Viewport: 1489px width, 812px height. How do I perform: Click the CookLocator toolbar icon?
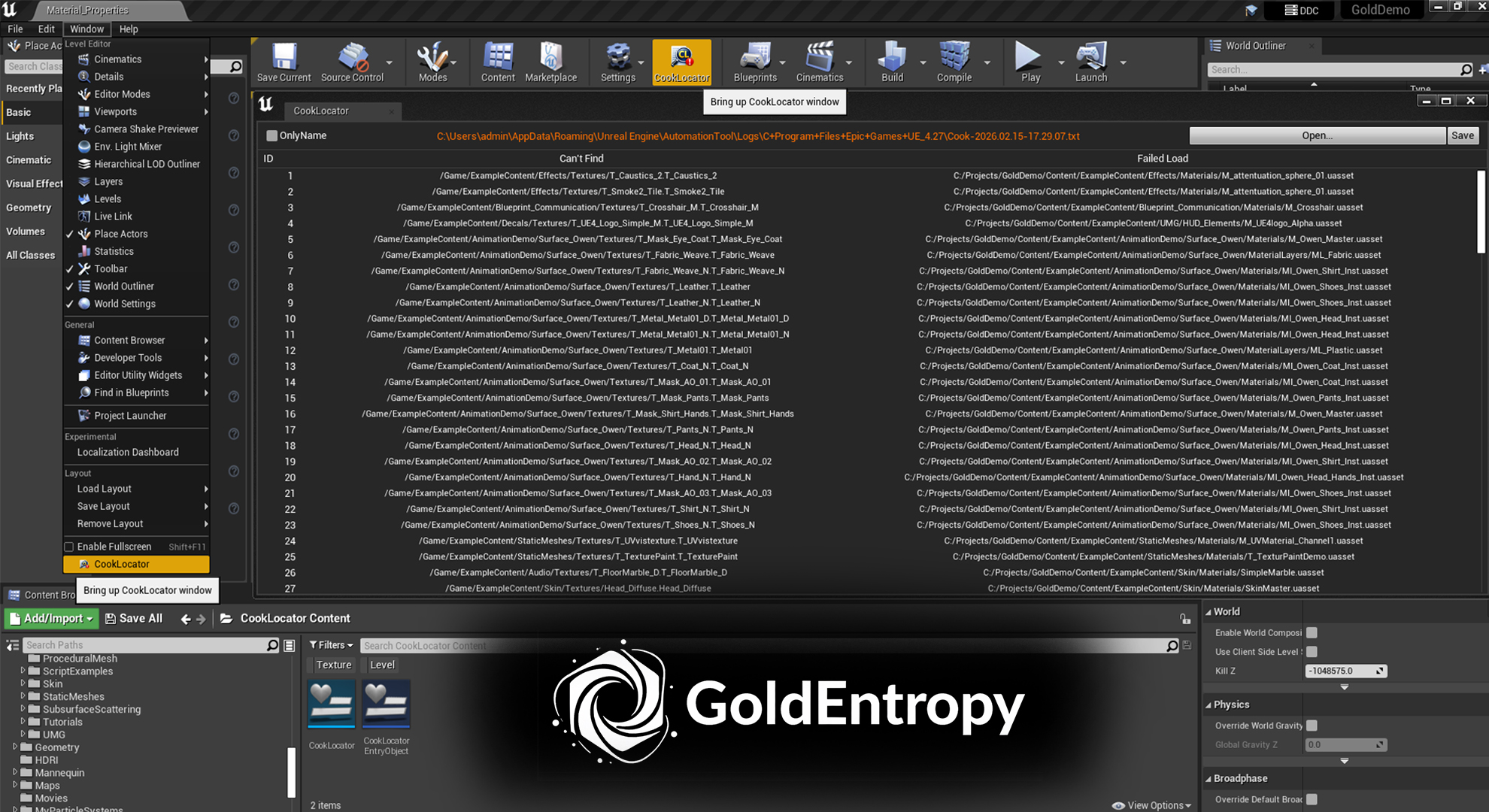coord(681,62)
